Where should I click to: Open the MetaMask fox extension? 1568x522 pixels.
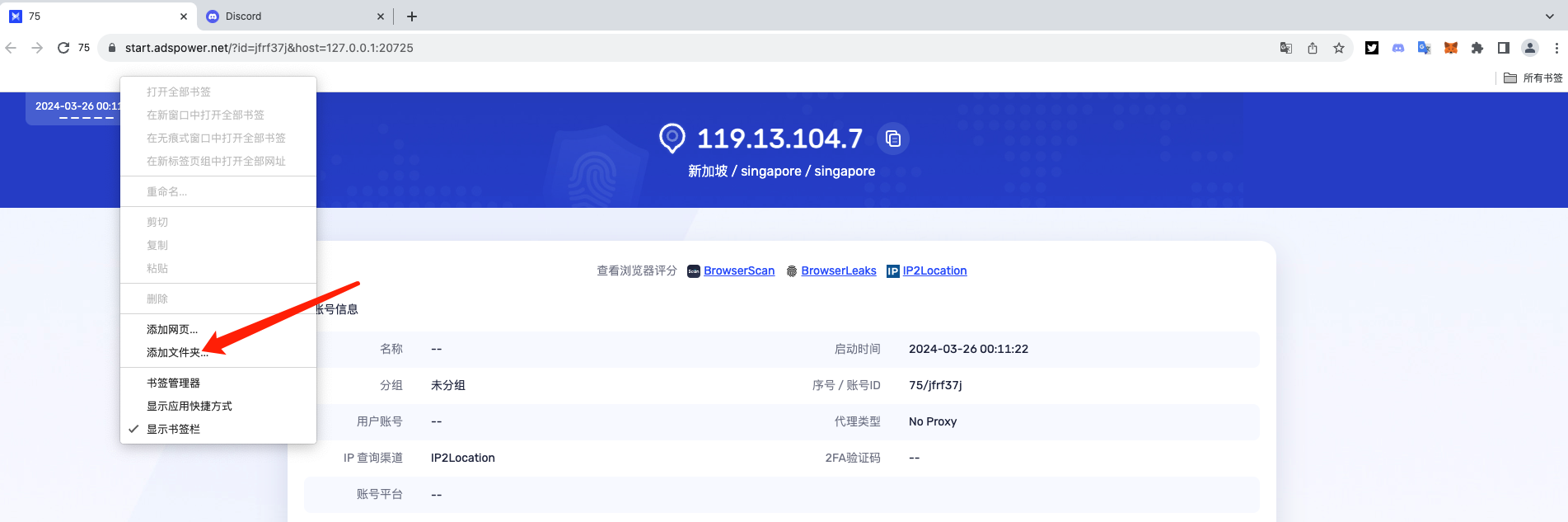tap(1451, 48)
